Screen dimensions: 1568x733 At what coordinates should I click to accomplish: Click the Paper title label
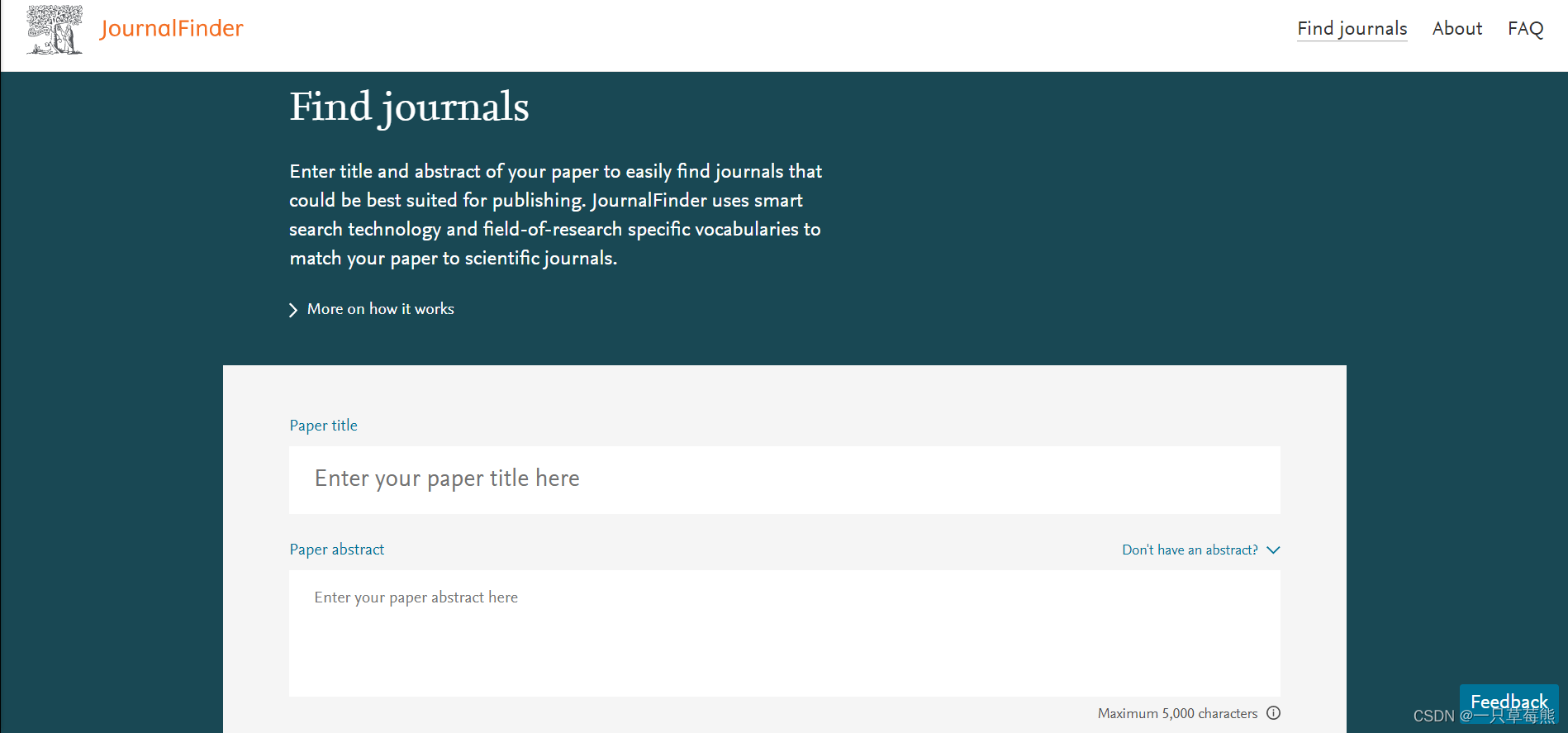tap(323, 426)
